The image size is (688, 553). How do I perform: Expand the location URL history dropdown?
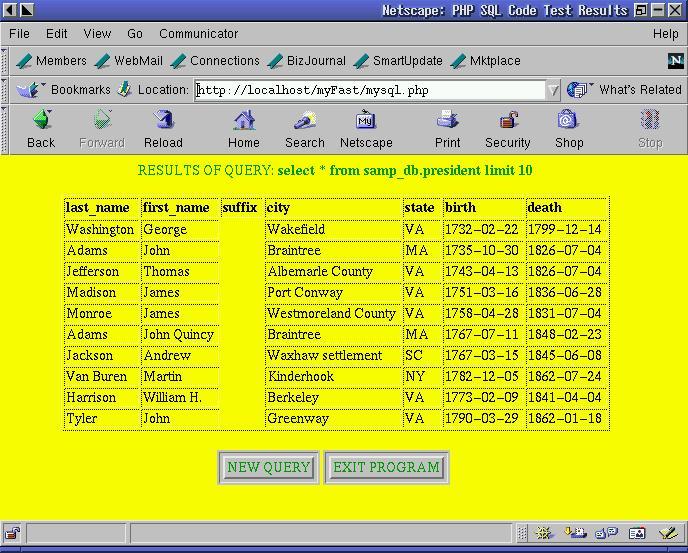[553, 90]
